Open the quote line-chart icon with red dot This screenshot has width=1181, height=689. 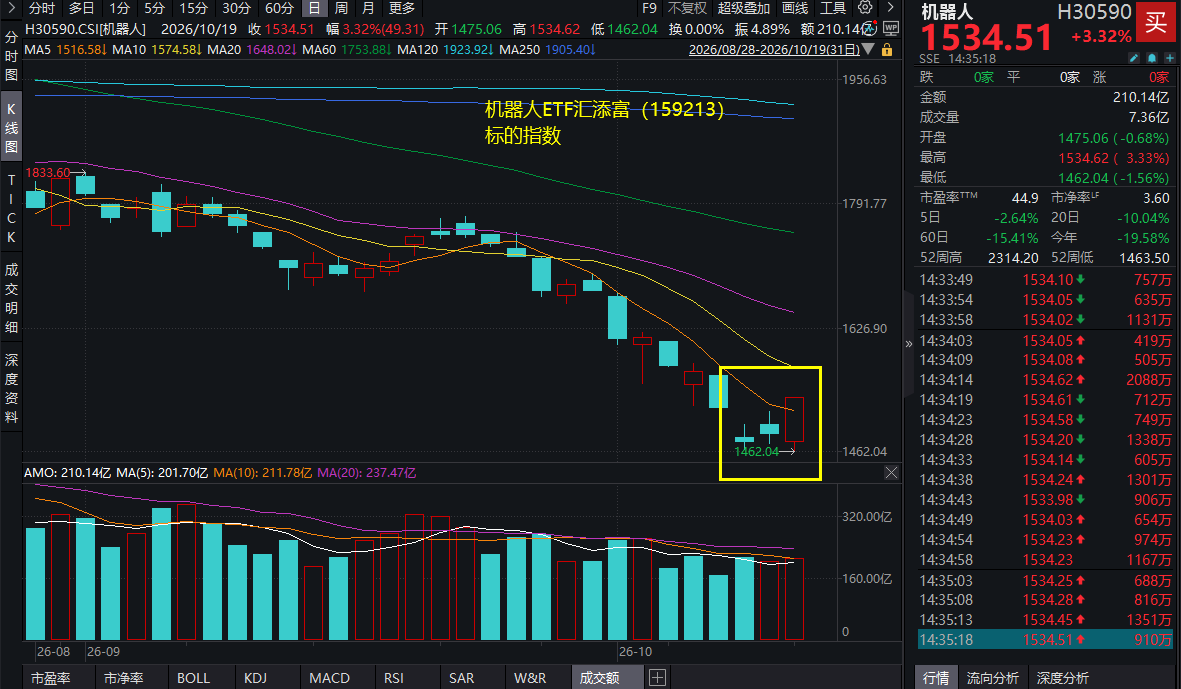(869, 29)
